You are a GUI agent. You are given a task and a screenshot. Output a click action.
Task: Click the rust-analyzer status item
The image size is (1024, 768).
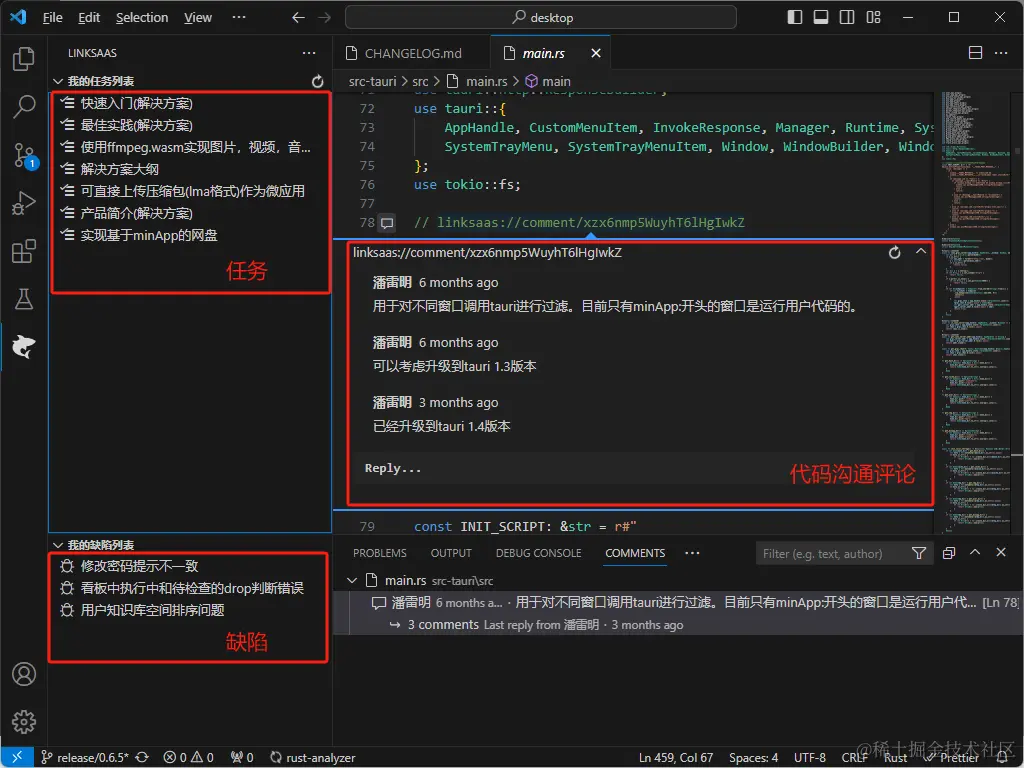click(x=313, y=758)
